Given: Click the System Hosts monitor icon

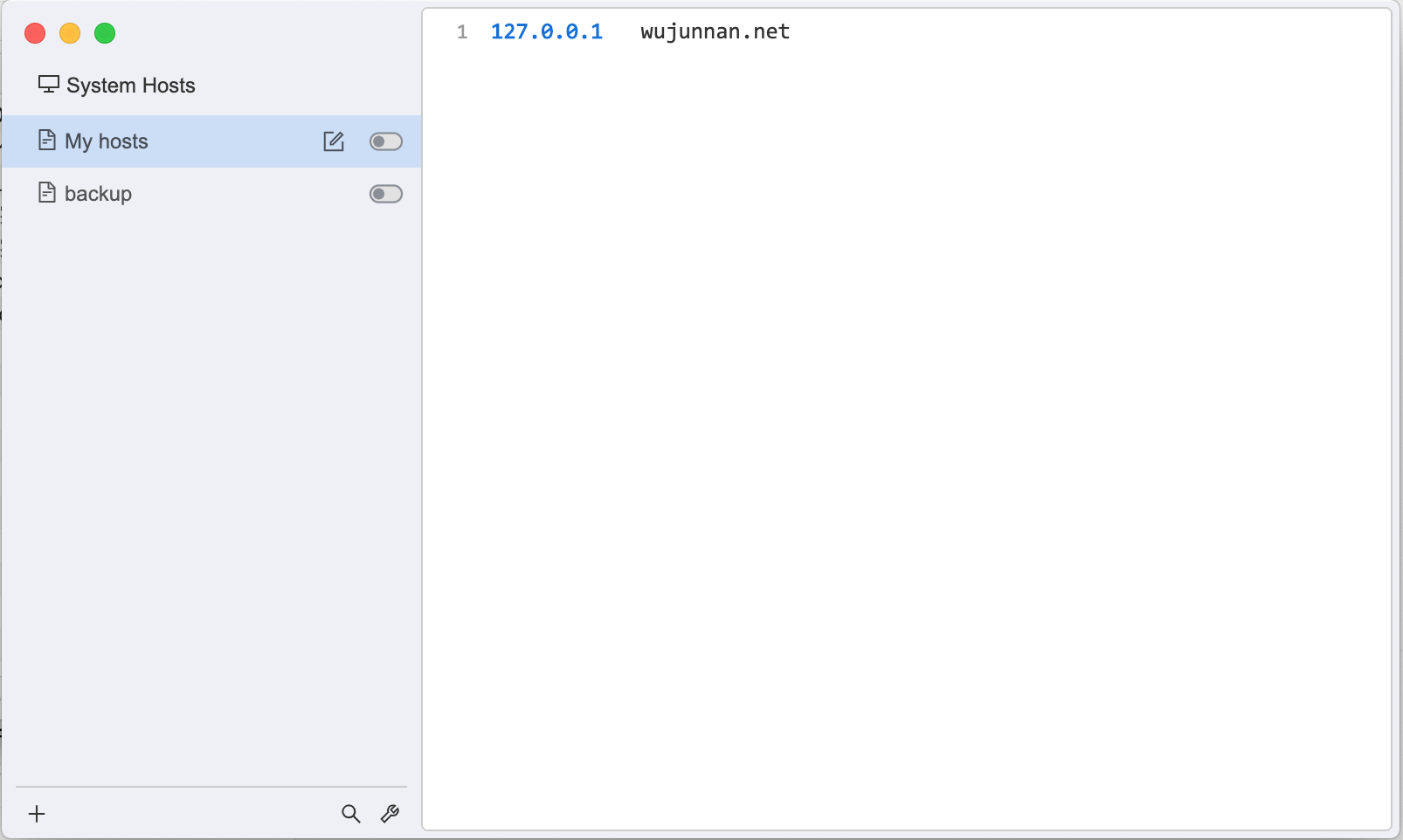Looking at the screenshot, I should 48,85.
